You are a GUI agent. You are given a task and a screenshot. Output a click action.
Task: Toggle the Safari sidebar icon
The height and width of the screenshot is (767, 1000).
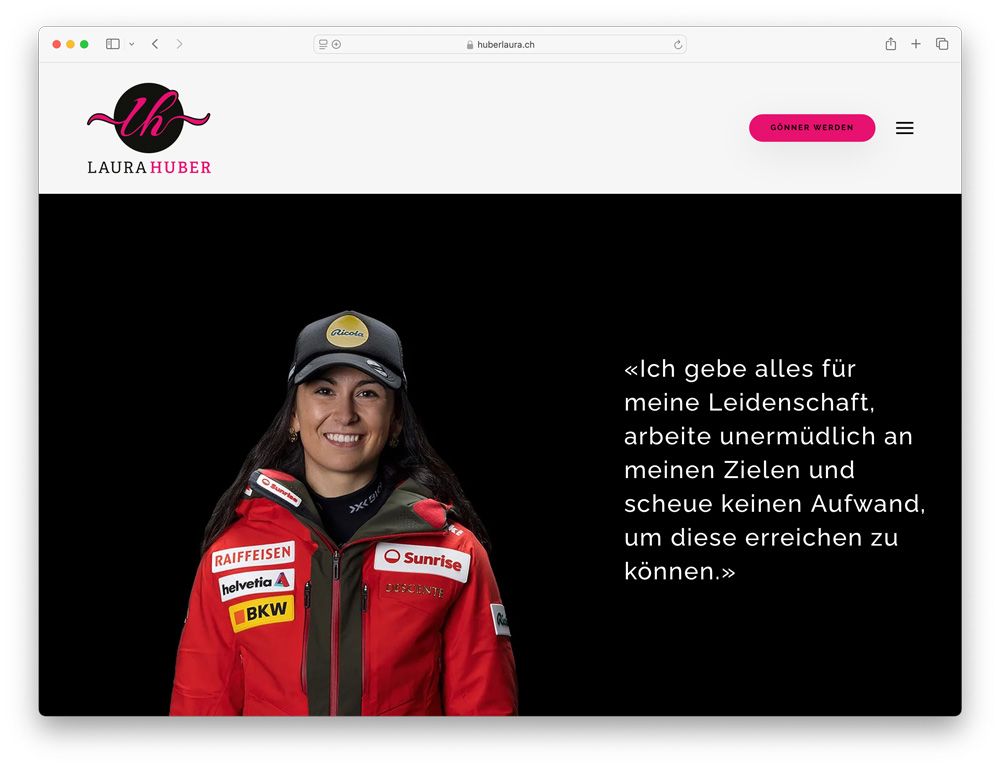[x=113, y=44]
